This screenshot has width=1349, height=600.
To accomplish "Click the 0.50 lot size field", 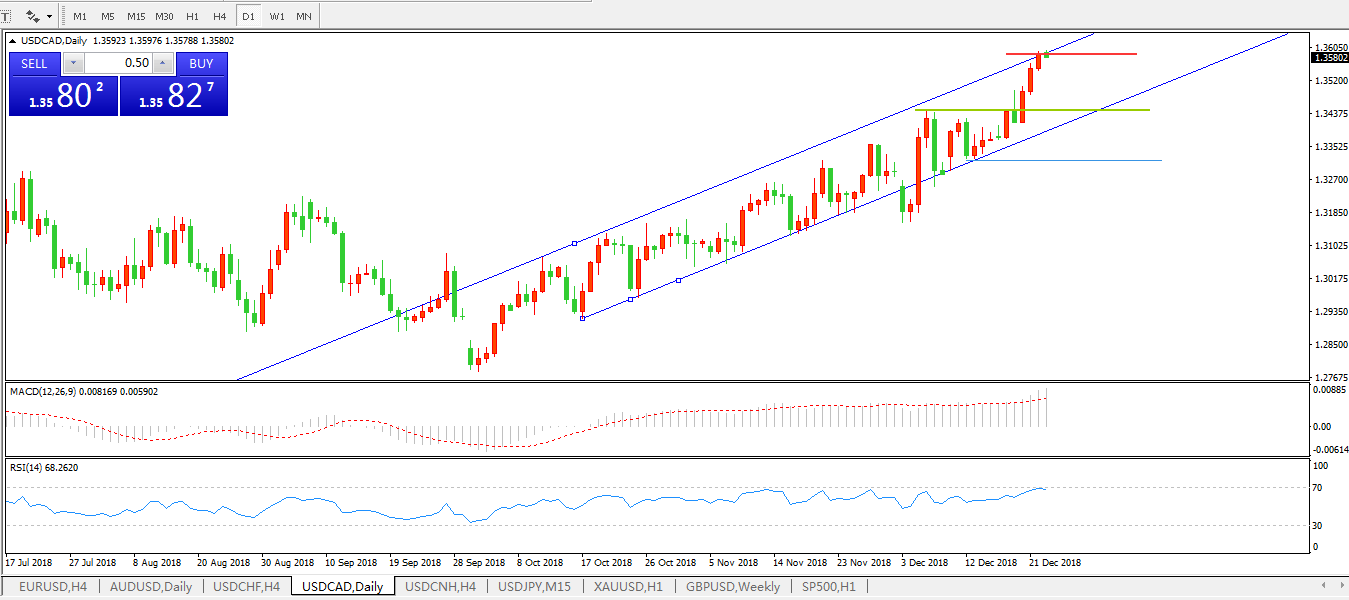I will (120, 64).
